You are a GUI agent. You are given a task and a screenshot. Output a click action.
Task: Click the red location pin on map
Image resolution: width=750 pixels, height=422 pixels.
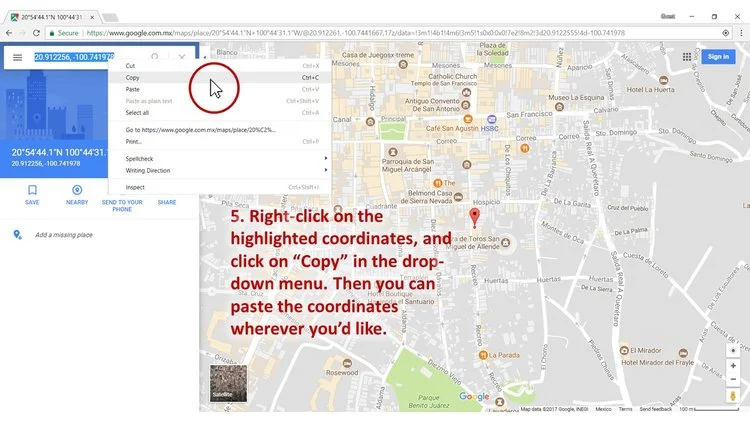pyautogui.click(x=474, y=217)
